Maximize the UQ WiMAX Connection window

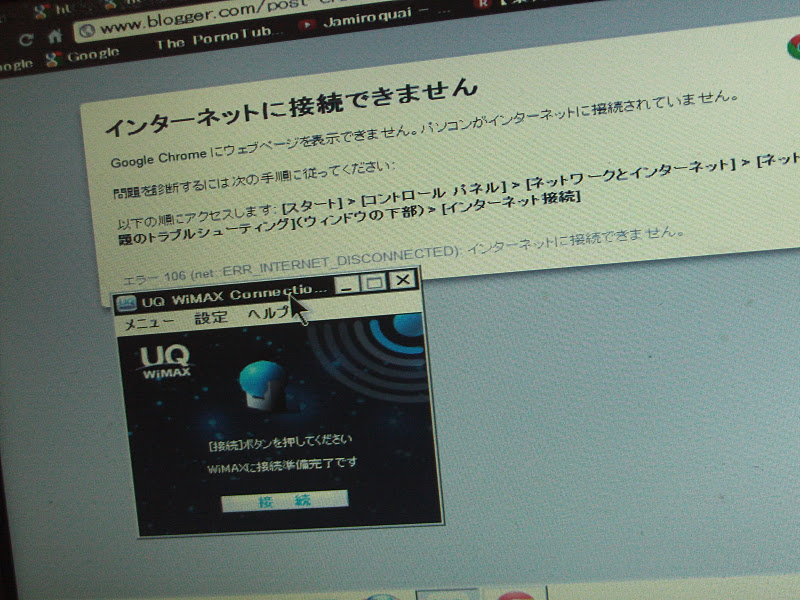374,282
